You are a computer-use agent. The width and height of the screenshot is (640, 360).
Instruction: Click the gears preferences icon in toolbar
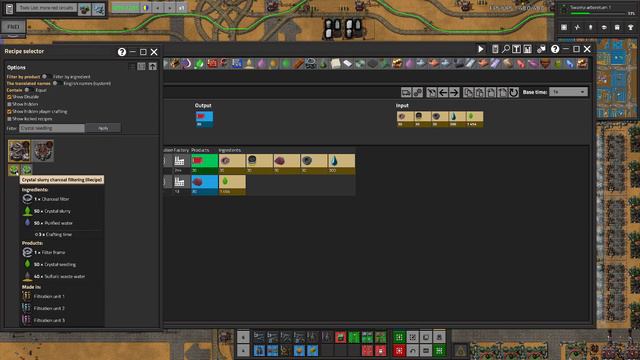pos(418,92)
